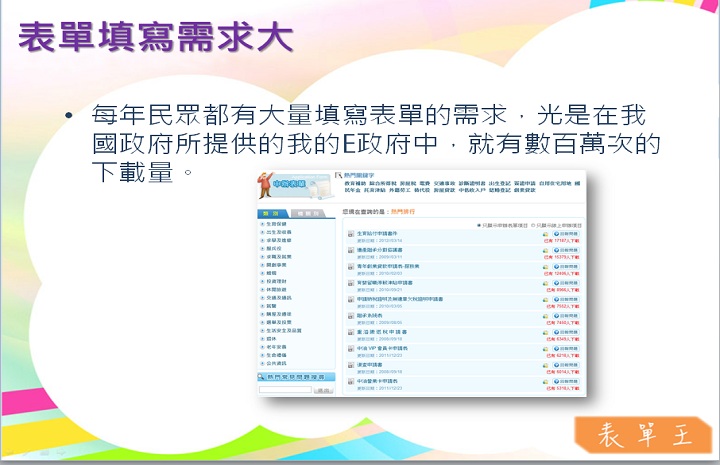The height and width of the screenshot is (465, 720).
Task: Click the magnifier icon next to 熱門關鍵字
Action: pos(338,174)
